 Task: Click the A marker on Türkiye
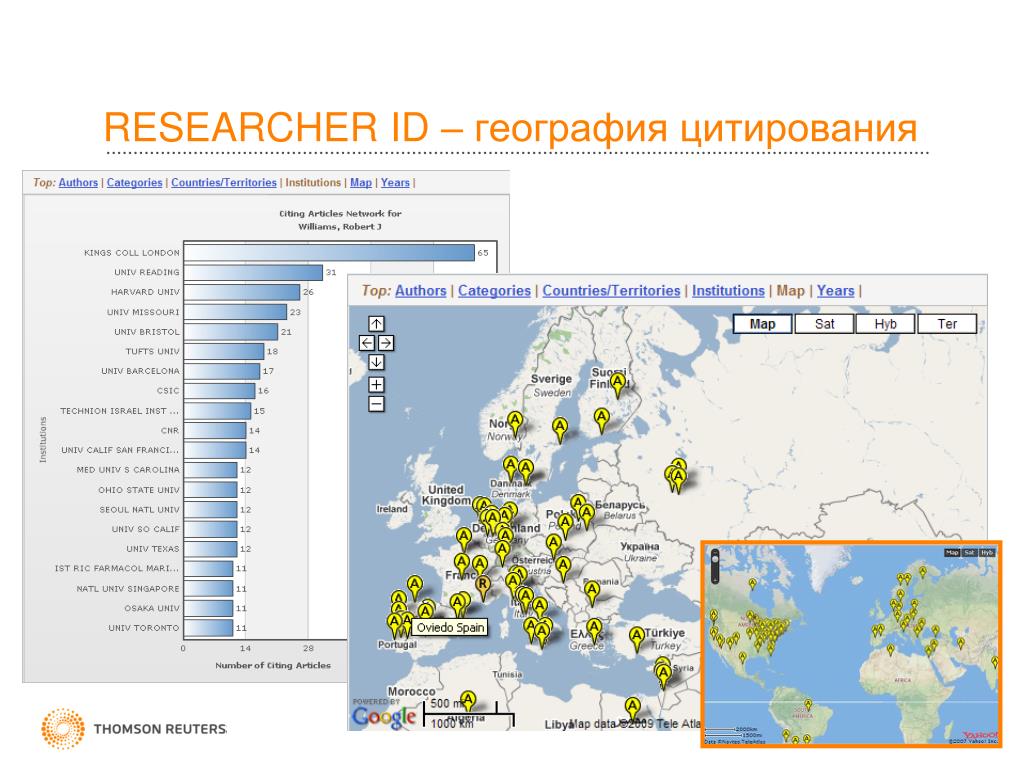point(637,639)
